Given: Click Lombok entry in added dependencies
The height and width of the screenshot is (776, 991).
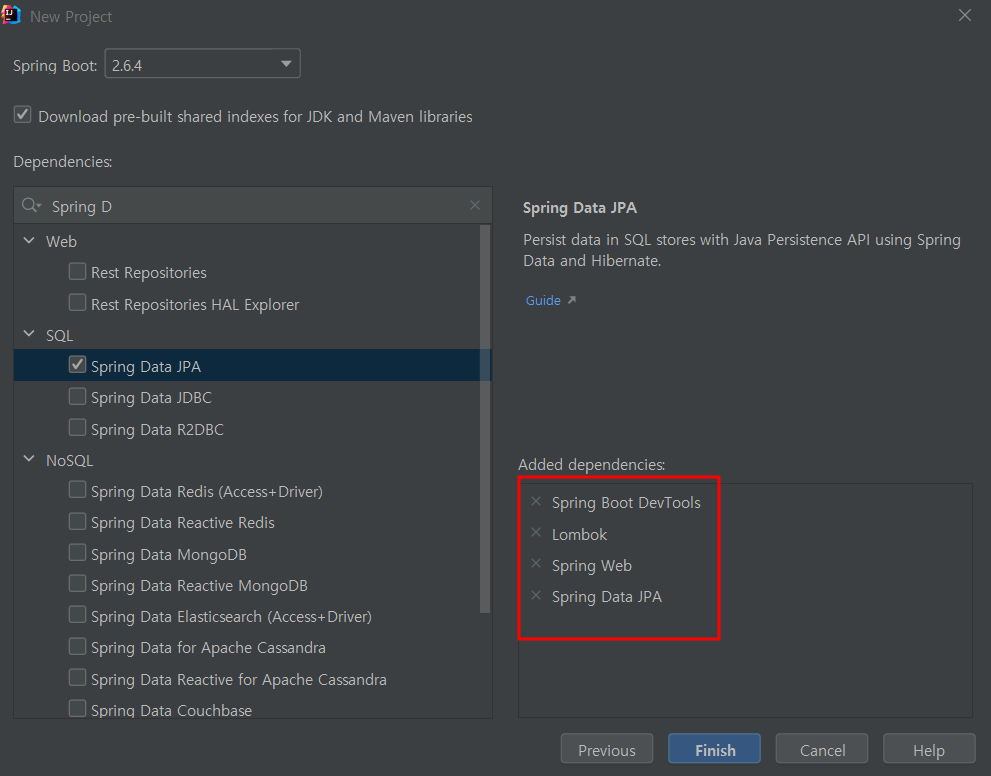Looking at the screenshot, I should 580,534.
